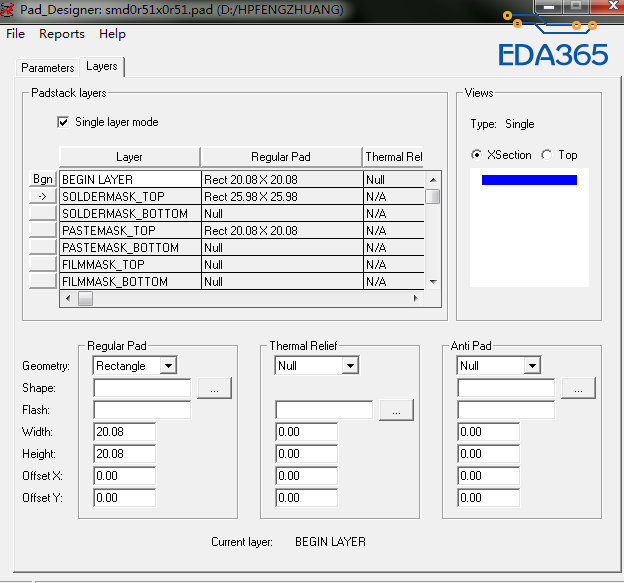This screenshot has width=624, height=583.
Task: Open the Anti Pad geometry dropdown
Action: point(532,366)
